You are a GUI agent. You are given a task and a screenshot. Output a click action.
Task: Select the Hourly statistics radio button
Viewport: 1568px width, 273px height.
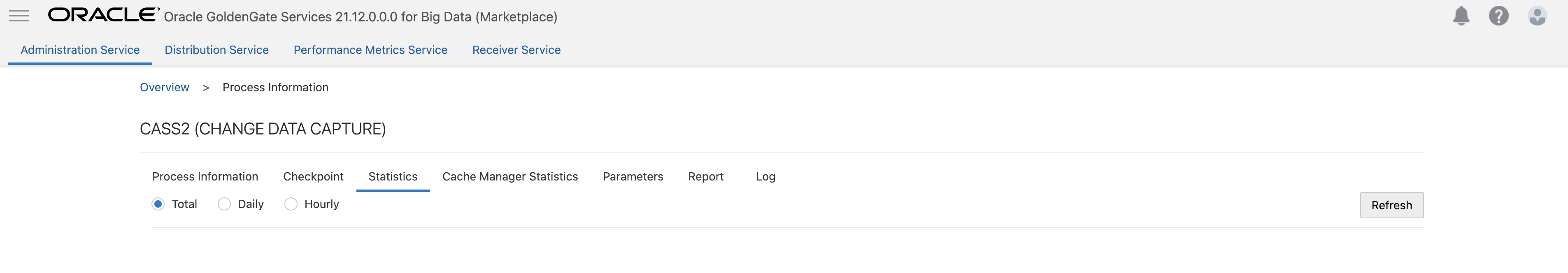[291, 204]
